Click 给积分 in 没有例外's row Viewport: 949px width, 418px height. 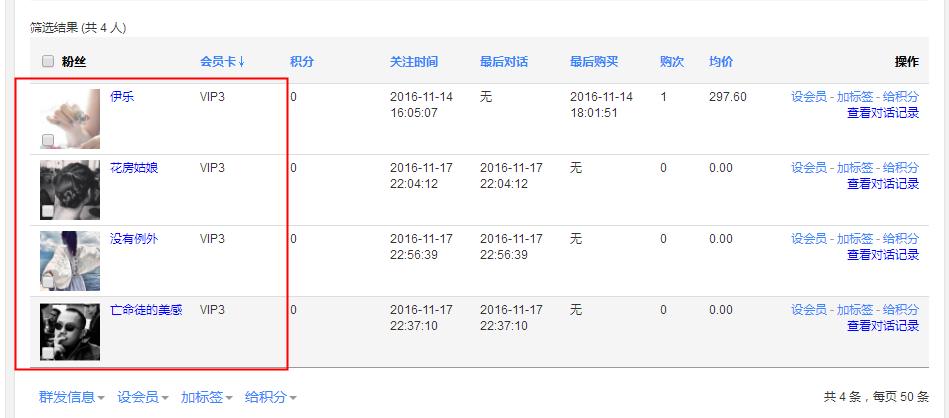coord(900,239)
